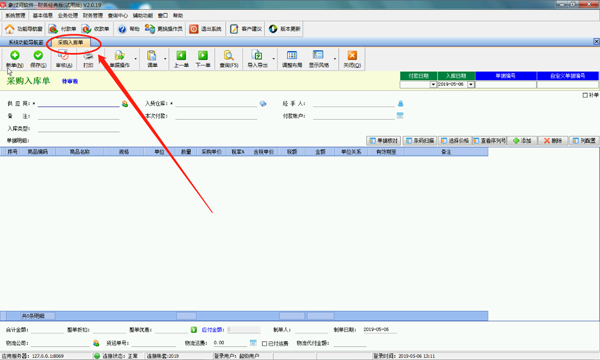Screen dimensions: 600x360
Task: Expand the 导入导出 dropdown arrow
Action: tap(274, 59)
